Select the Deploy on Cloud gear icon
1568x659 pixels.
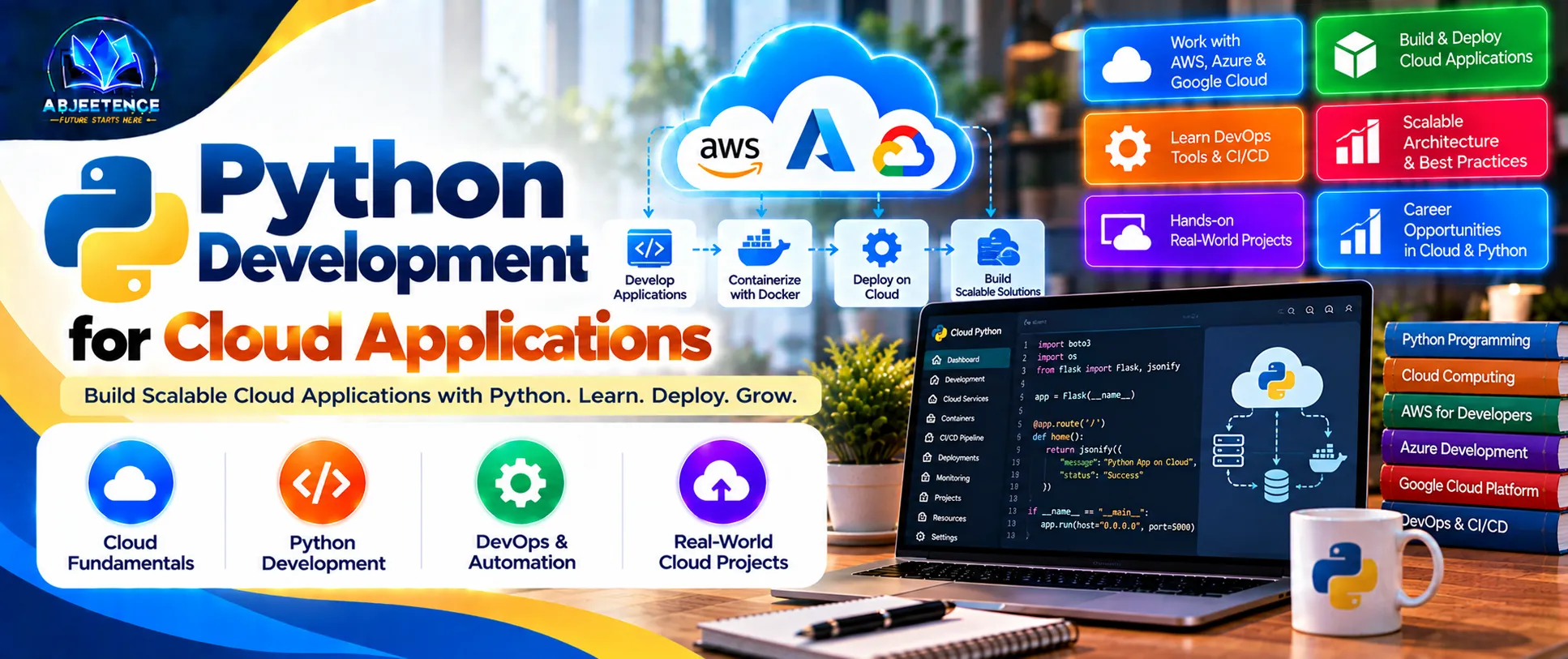881,248
